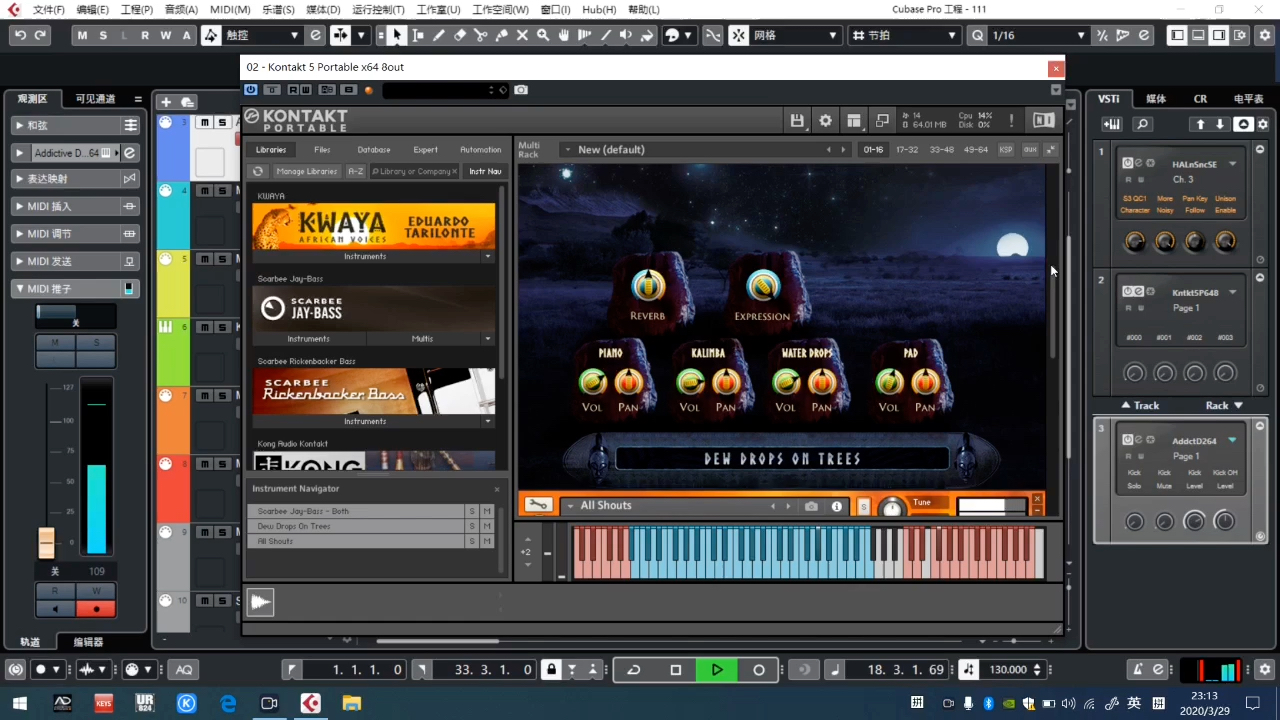1280x720 pixels.
Task: Open quantize preset 1/16 dropdown
Action: point(1038,35)
